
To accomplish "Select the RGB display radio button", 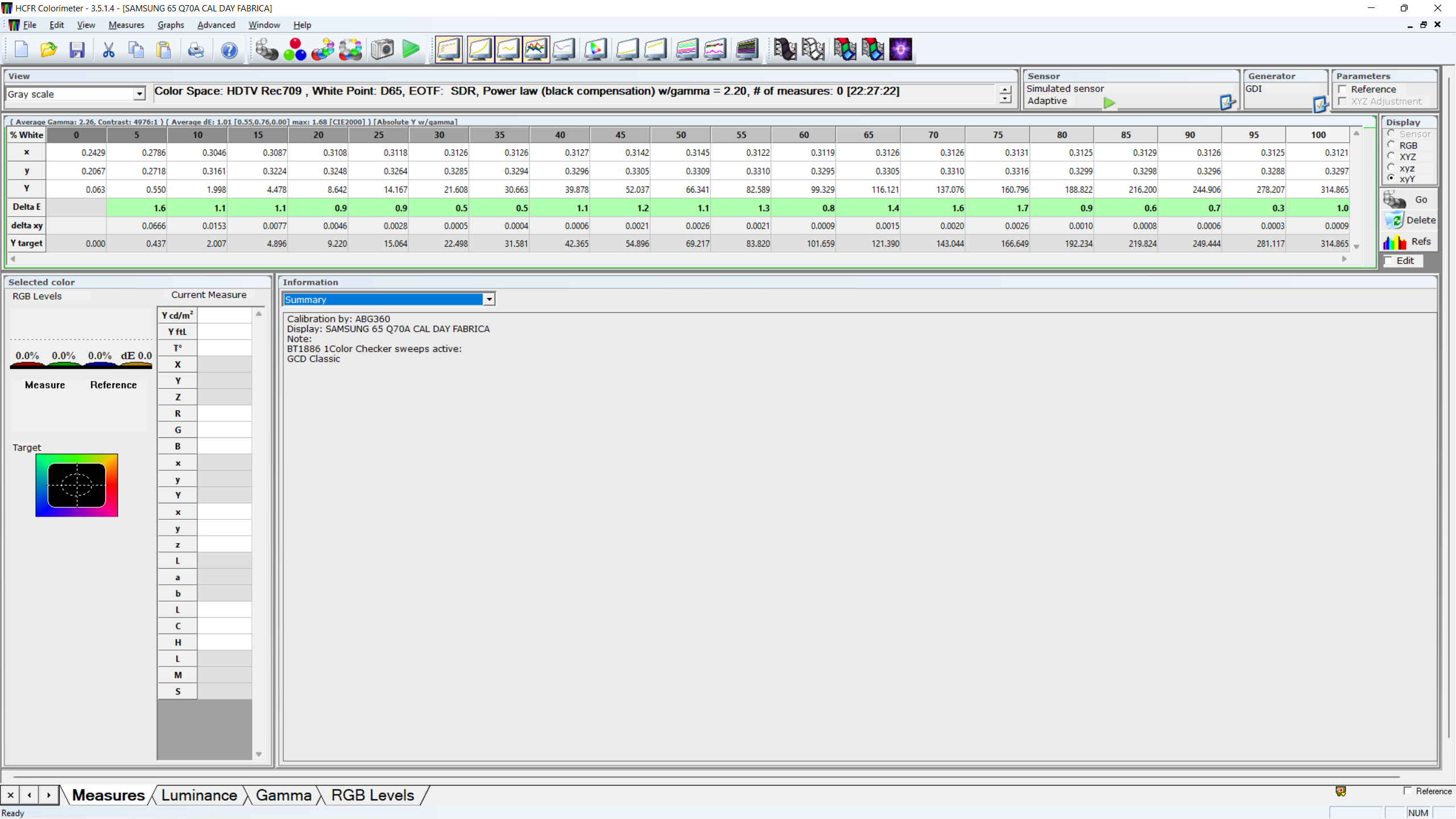I will click(x=1391, y=145).
